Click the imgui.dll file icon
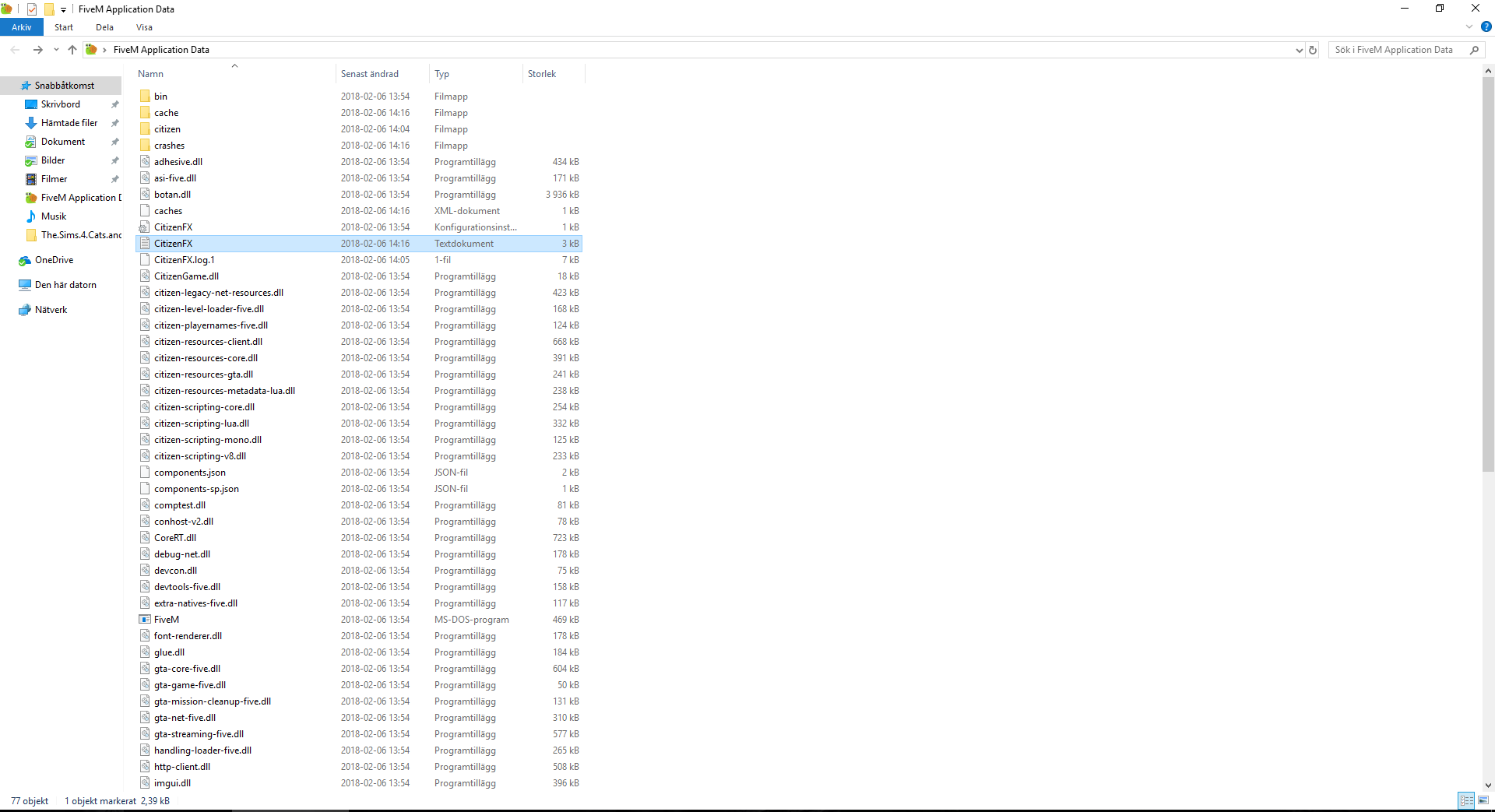This screenshot has height=812, width=1495. [x=145, y=783]
